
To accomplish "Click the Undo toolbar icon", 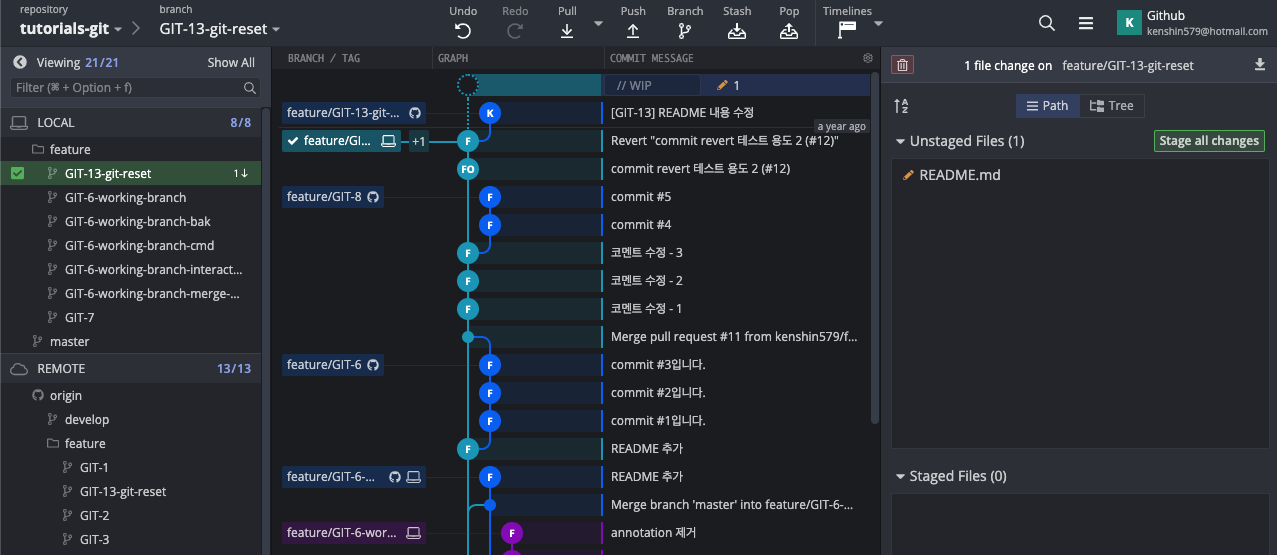I will pyautogui.click(x=463, y=30).
